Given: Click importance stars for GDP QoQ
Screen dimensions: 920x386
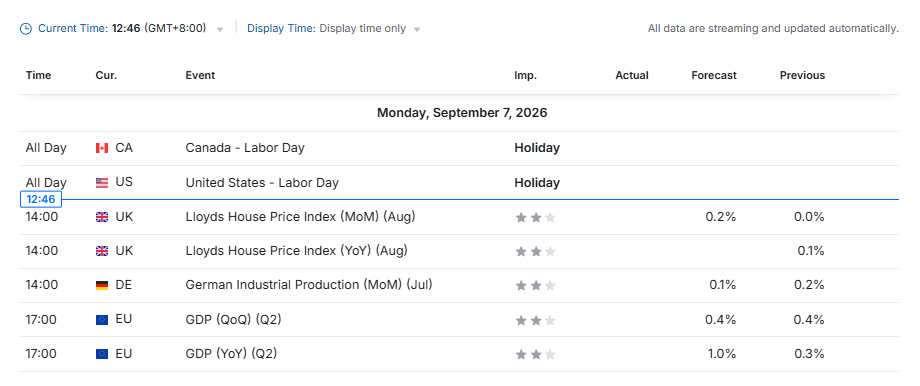Looking at the screenshot, I should [535, 320].
